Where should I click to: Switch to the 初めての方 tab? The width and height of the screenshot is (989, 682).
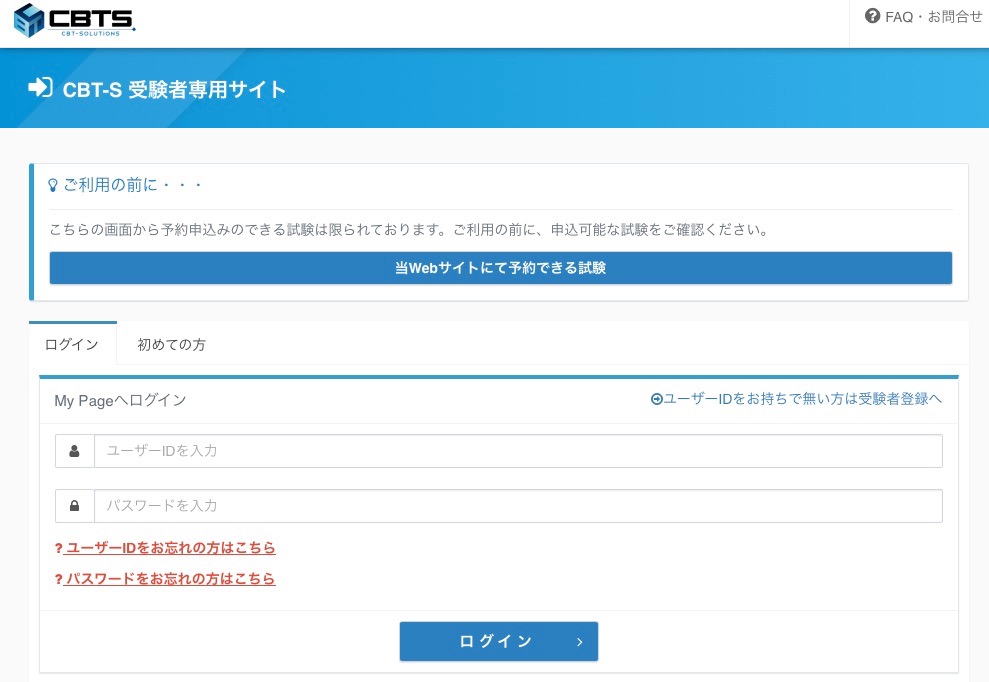click(172, 344)
